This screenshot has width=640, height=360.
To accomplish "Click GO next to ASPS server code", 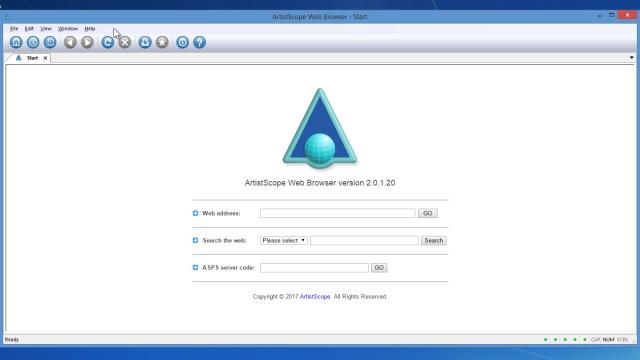I will coord(379,268).
